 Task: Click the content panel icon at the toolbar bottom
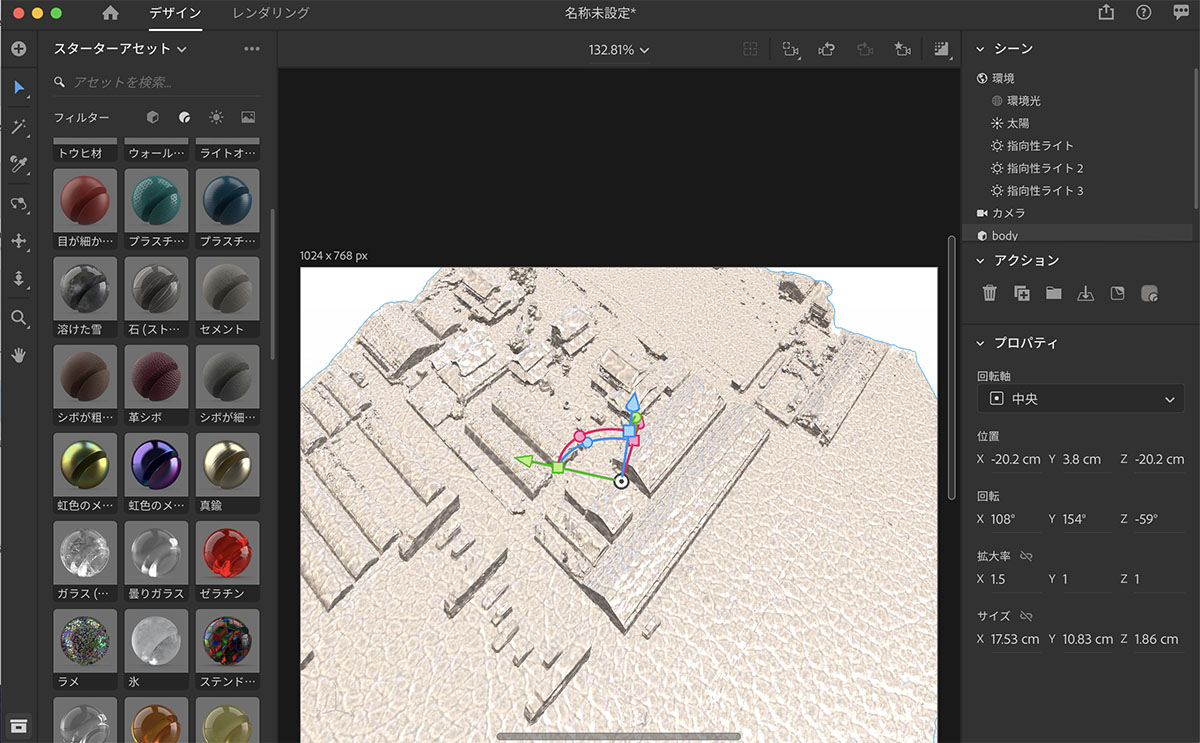coord(19,725)
